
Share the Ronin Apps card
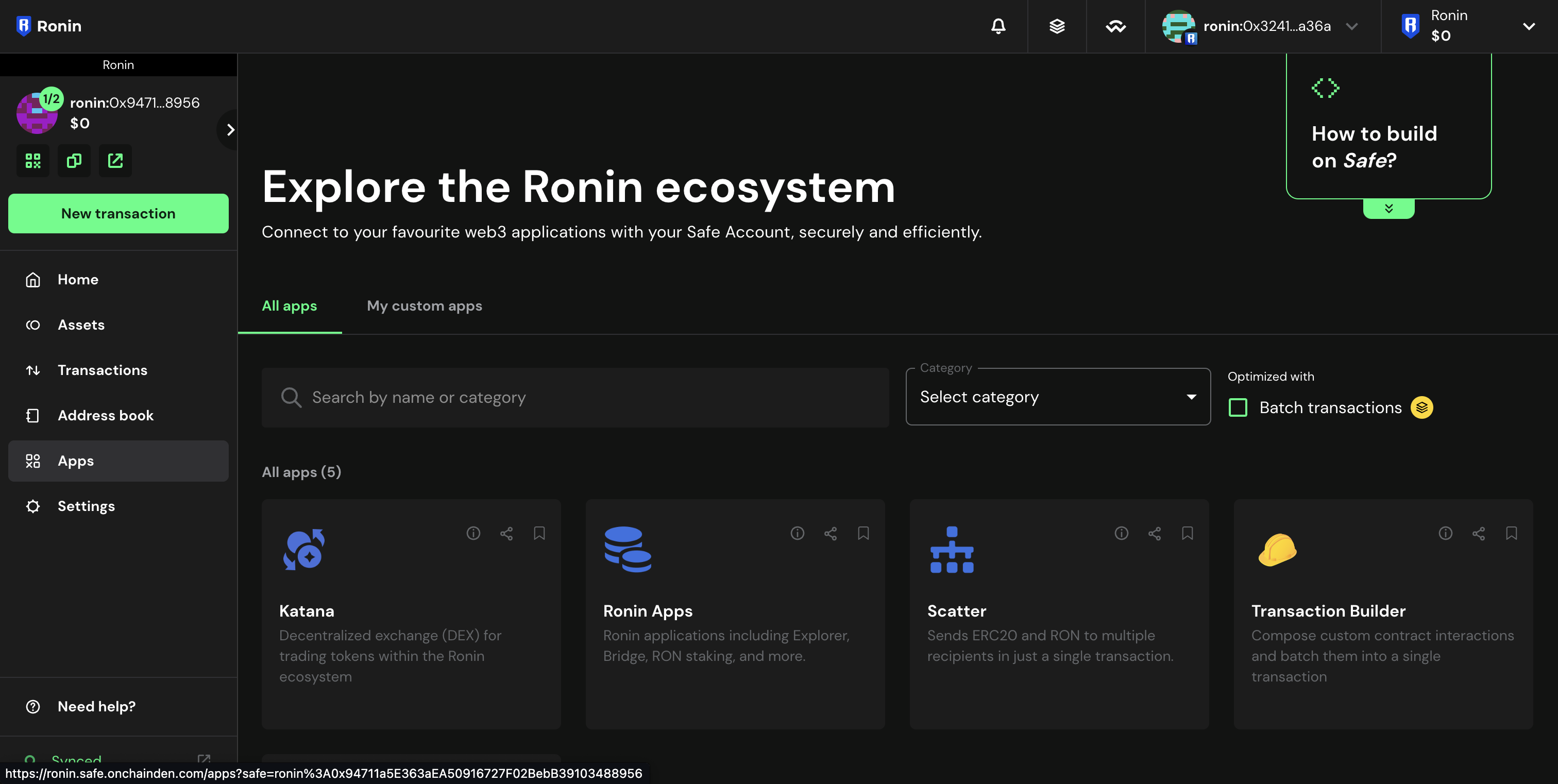[831, 533]
